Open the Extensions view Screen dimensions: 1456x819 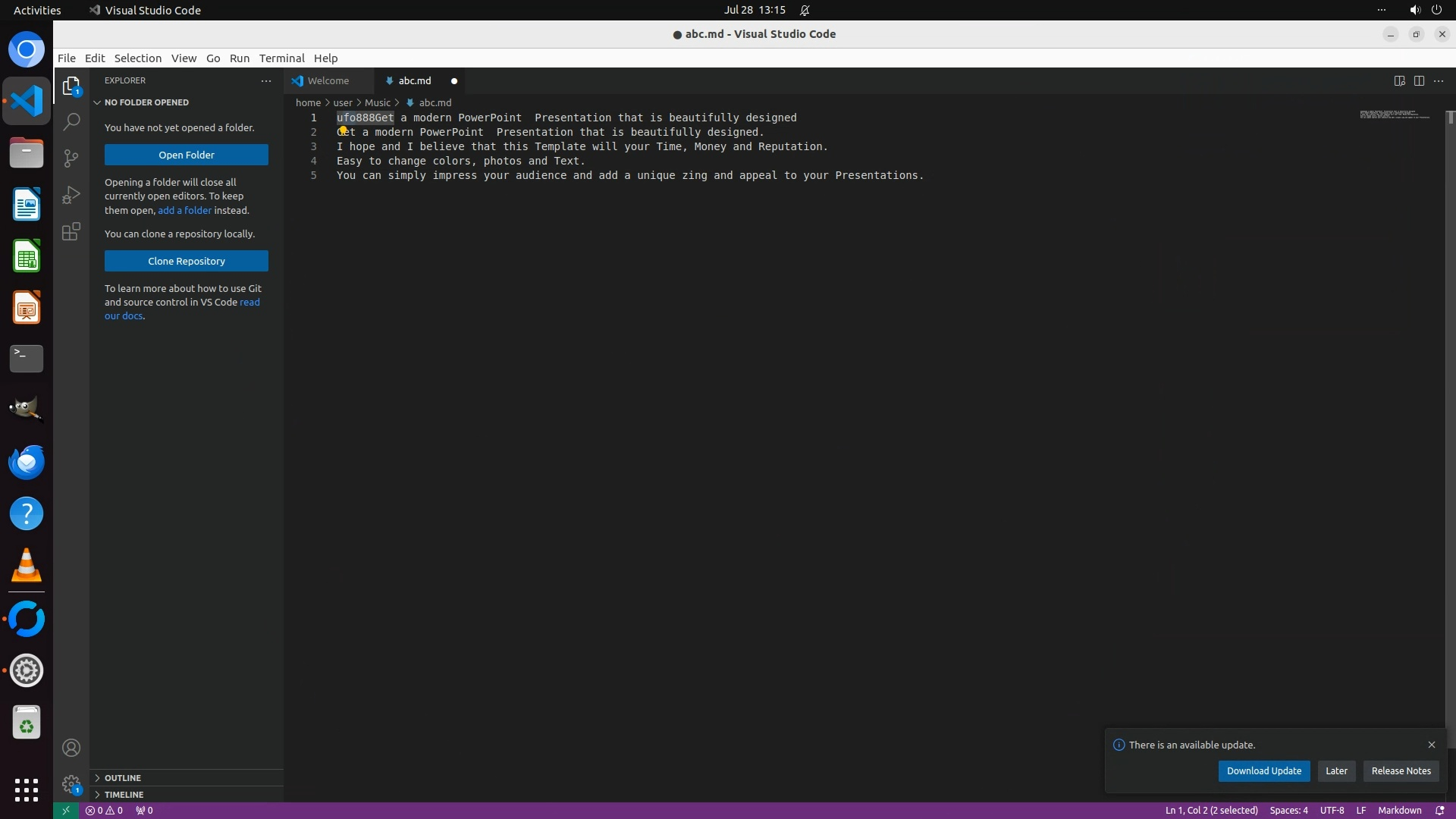(71, 231)
